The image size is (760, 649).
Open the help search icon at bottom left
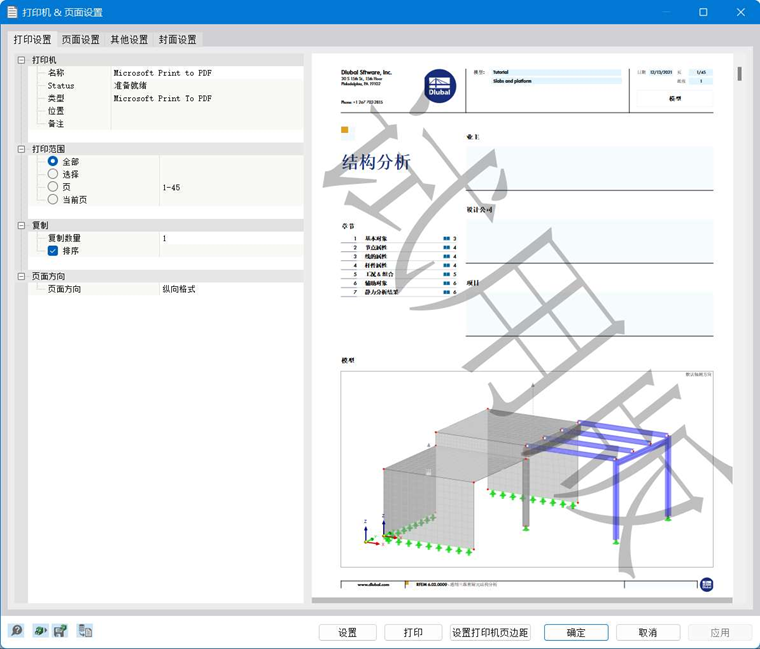(16, 631)
